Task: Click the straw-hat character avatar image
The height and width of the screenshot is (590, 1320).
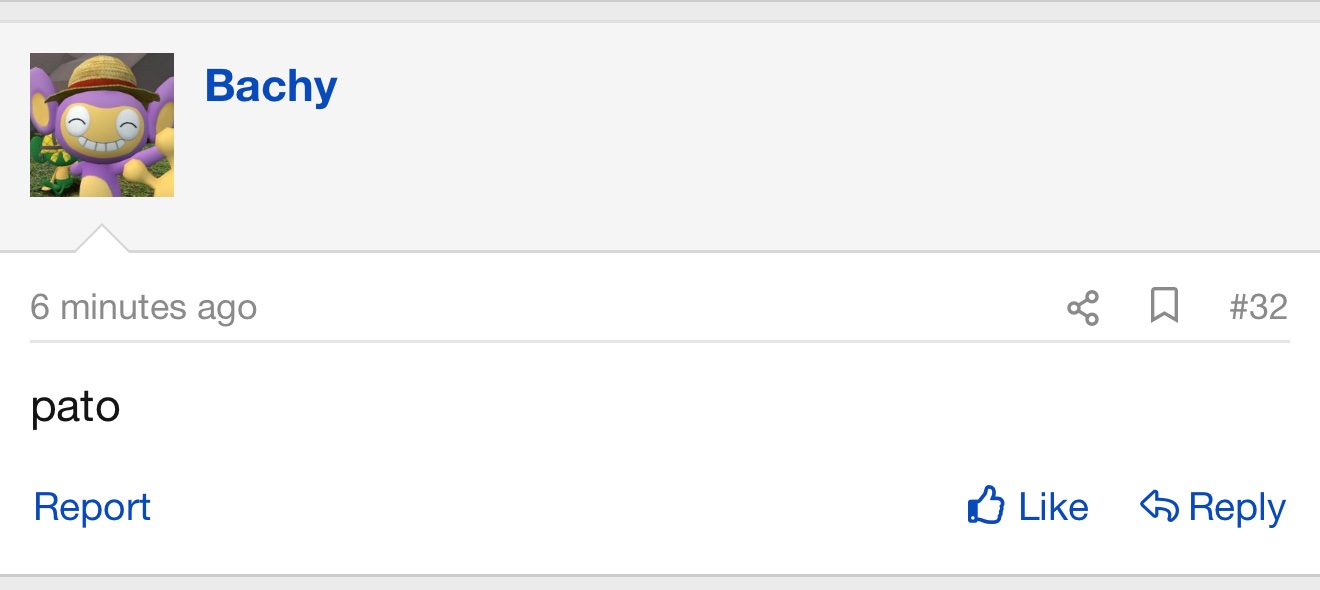Action: (102, 125)
